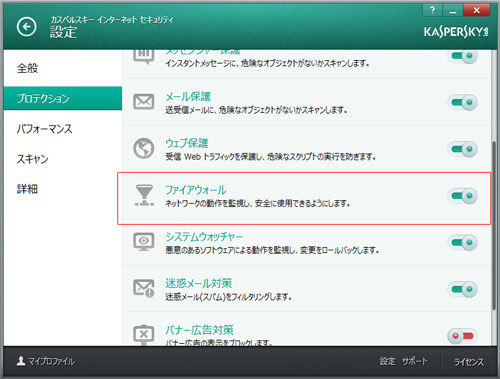This screenshot has width=500, height=379.
Task: Click the description 迷惑メール(スパム)をフィルタリングします
Action: pyautogui.click(x=229, y=297)
